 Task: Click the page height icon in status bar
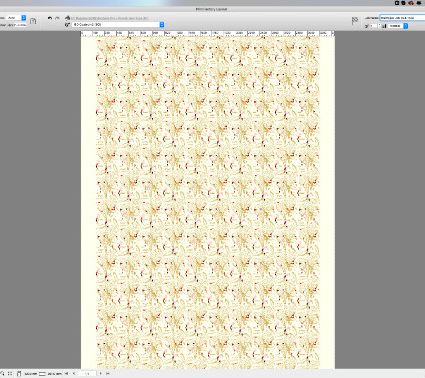[19, 374]
